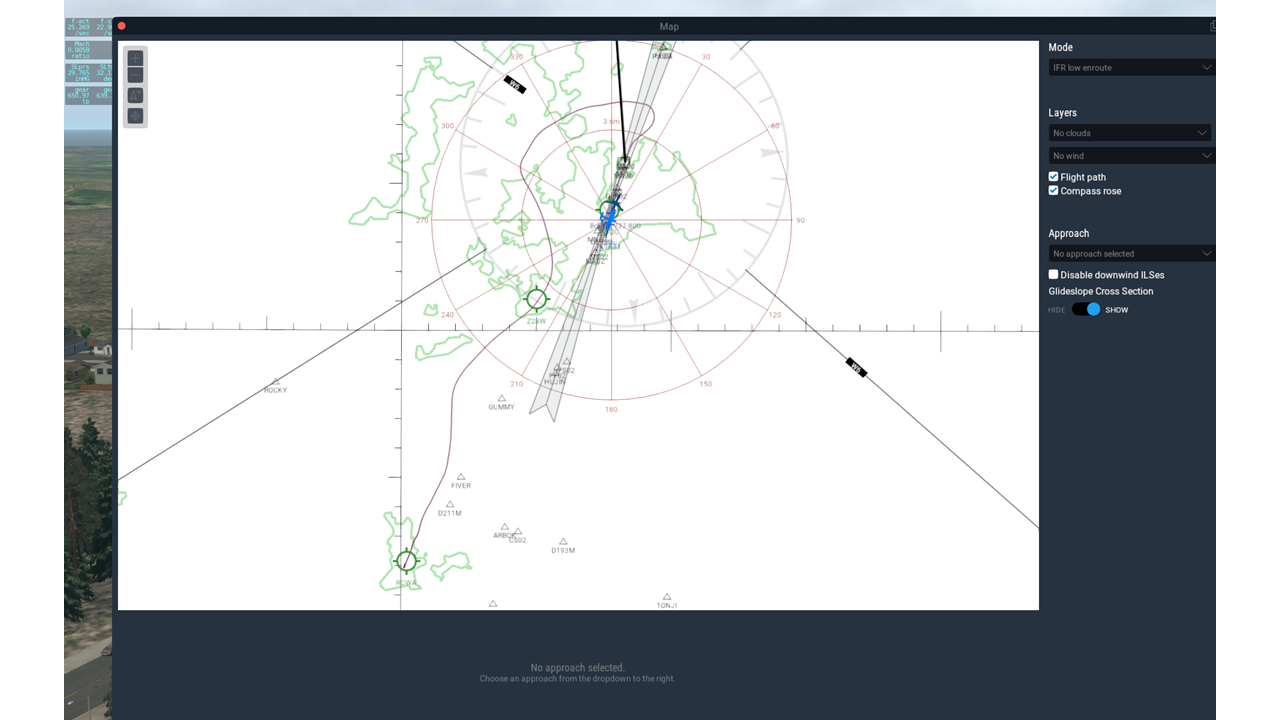Click the 60 compass rose heading label
The image size is (1280, 720).
click(775, 126)
